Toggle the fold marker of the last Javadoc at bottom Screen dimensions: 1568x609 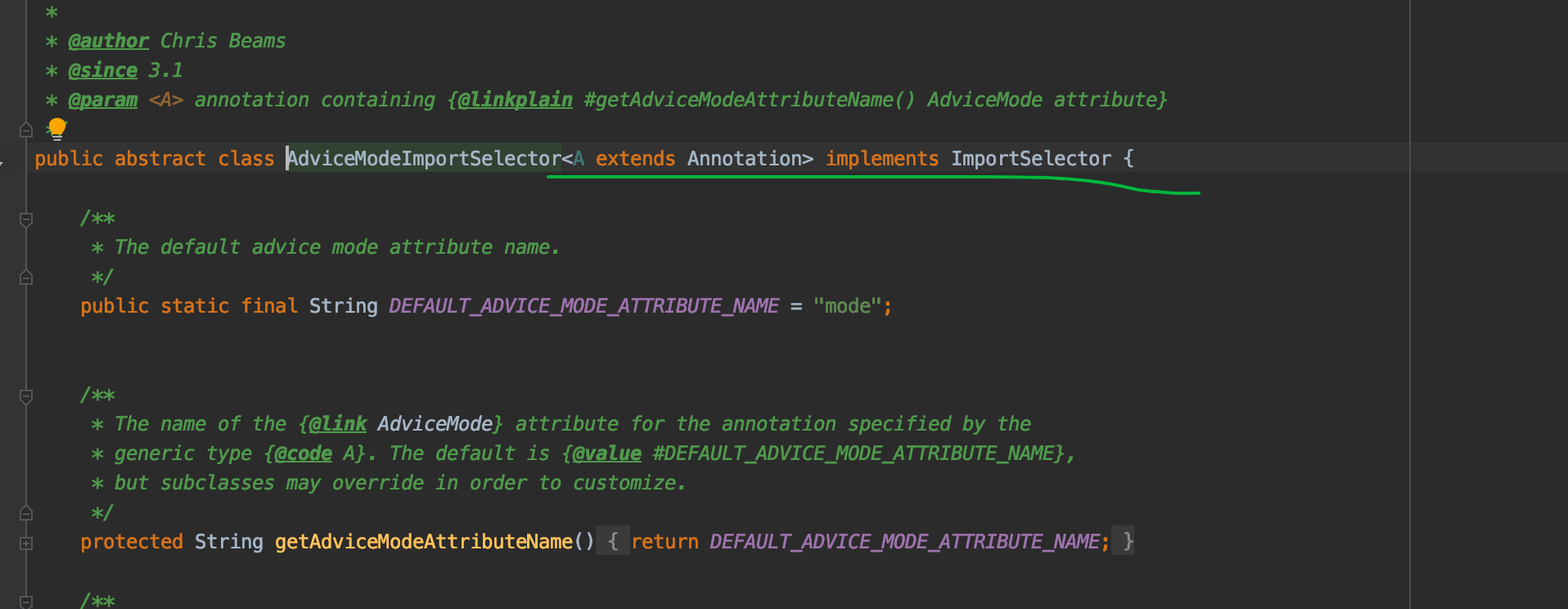click(26, 602)
